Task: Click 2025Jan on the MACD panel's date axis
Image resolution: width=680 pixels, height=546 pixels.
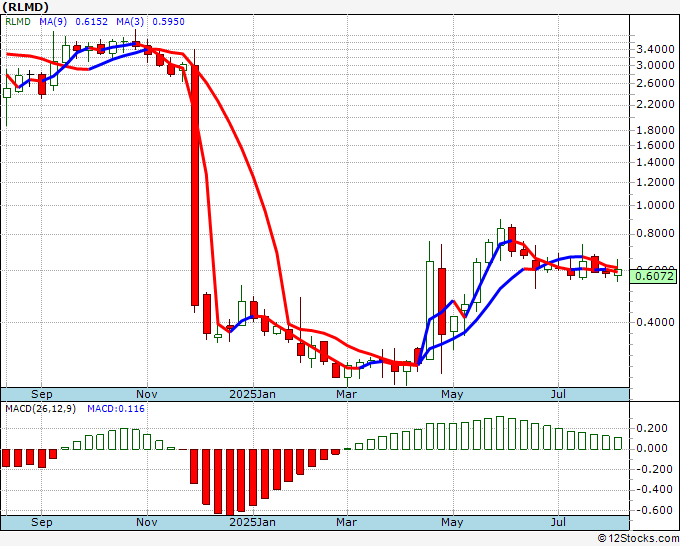Action: [252, 522]
